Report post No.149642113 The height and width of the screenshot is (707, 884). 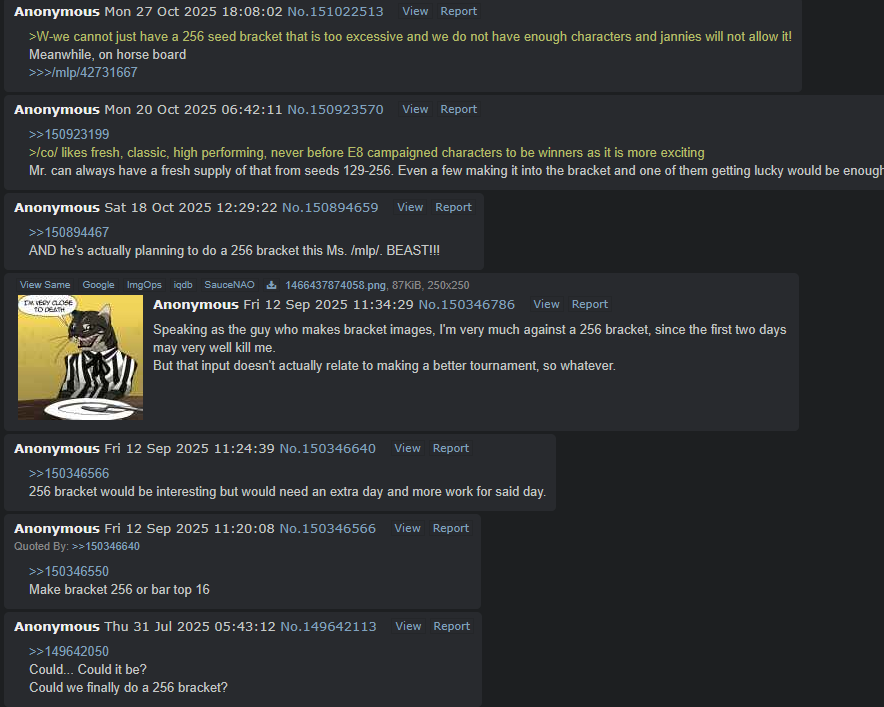451,626
